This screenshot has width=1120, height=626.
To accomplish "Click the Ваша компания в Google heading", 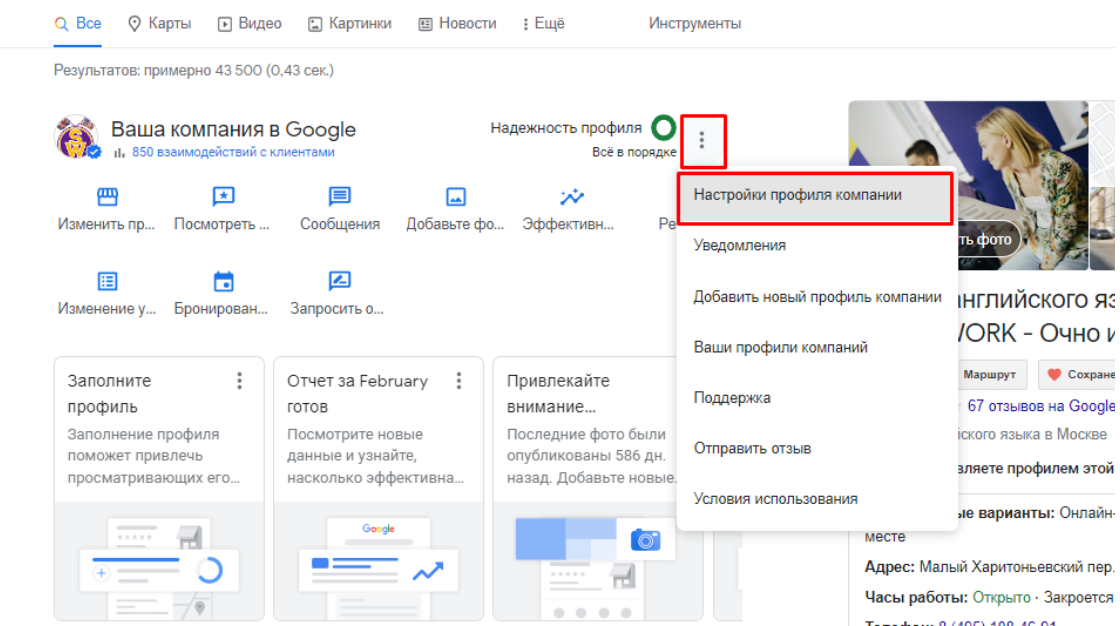I will (x=233, y=129).
